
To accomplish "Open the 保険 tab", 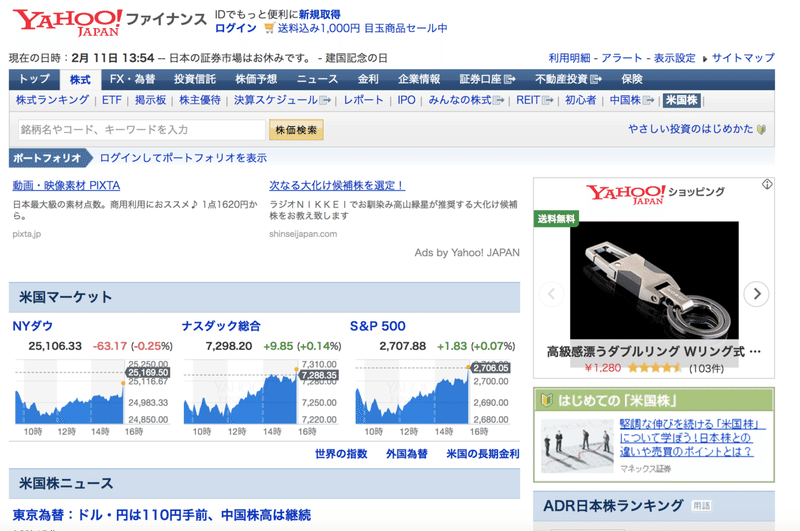I will (632, 79).
